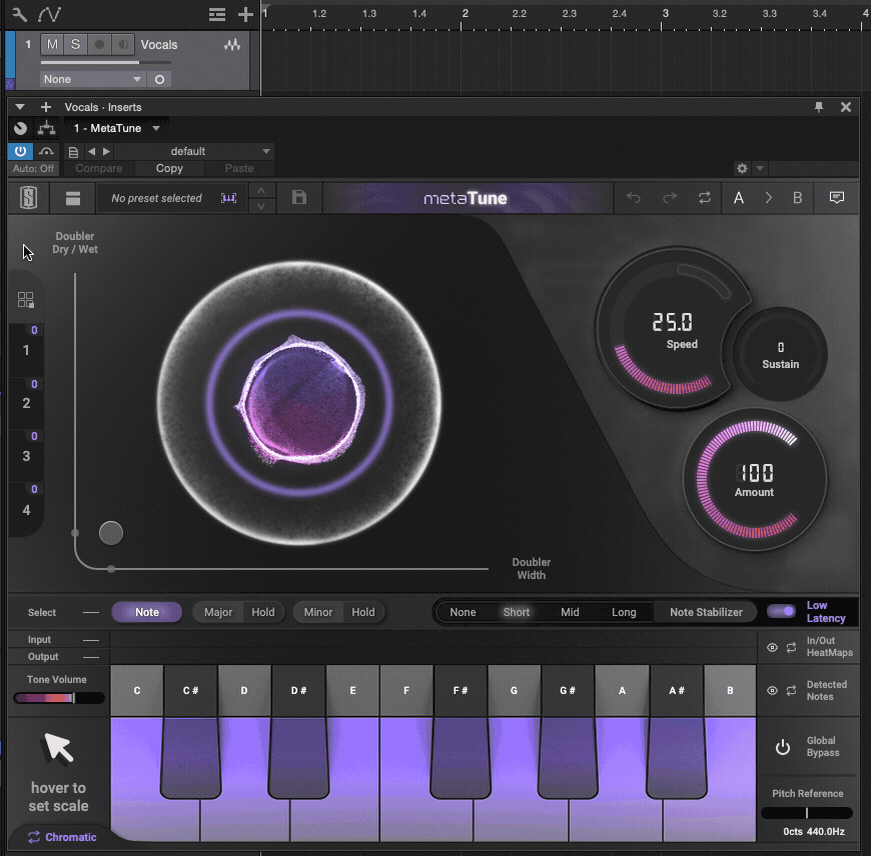Copy A to B with arrow icon

[x=768, y=198]
